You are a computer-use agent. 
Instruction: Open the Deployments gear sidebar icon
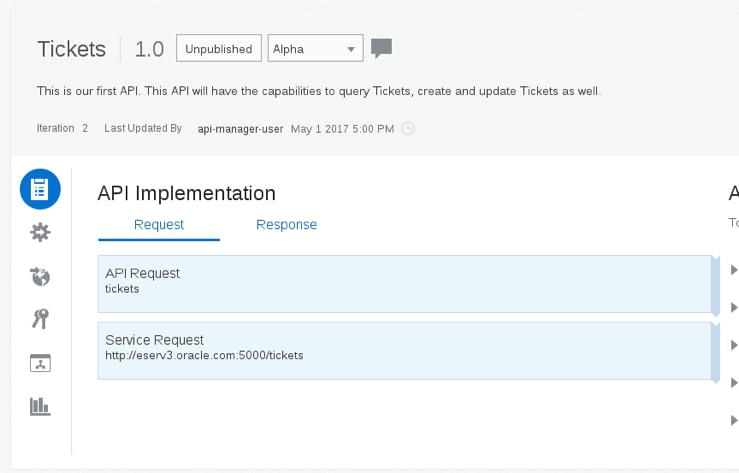40,232
